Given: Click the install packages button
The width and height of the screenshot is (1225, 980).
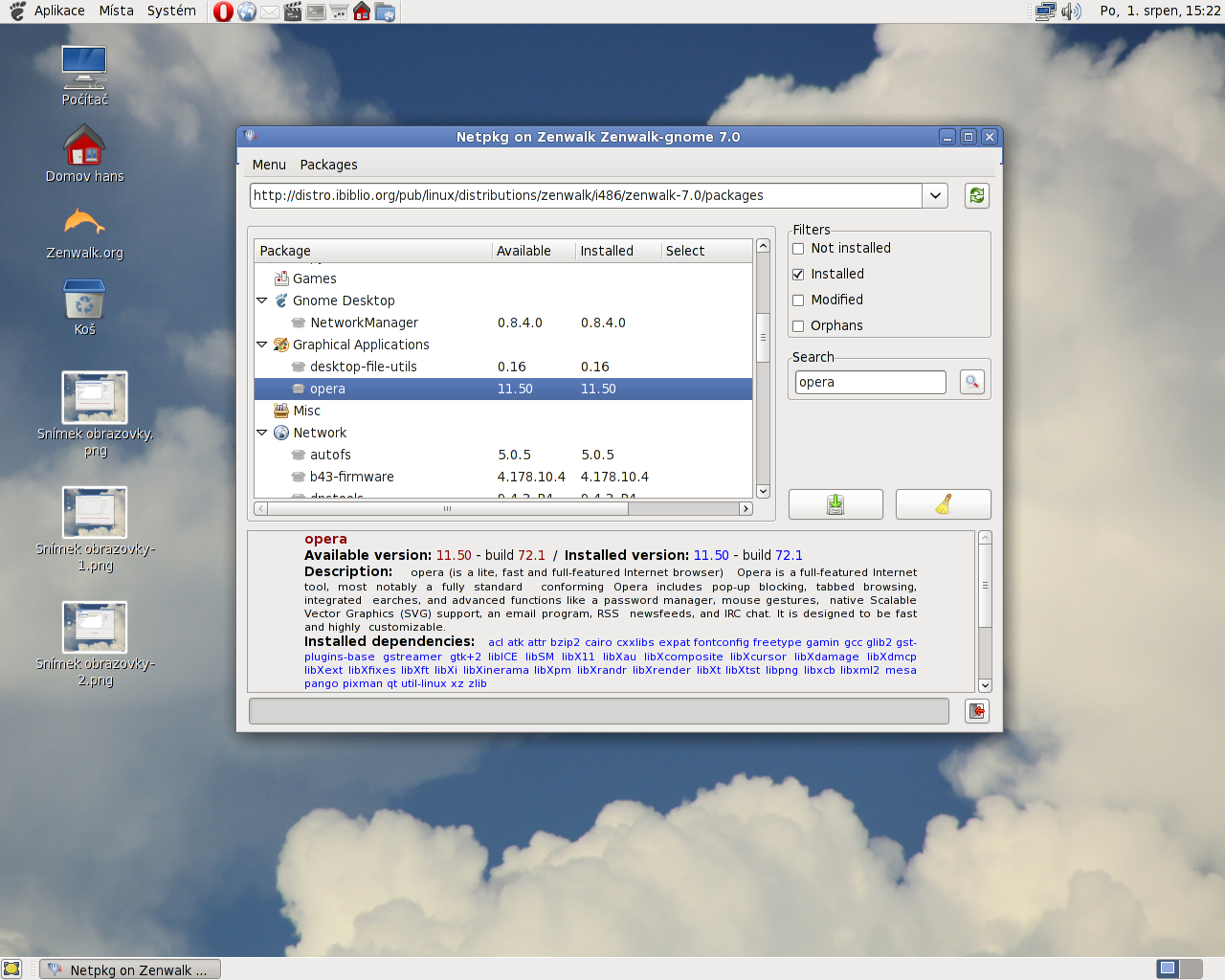Looking at the screenshot, I should coord(835,504).
